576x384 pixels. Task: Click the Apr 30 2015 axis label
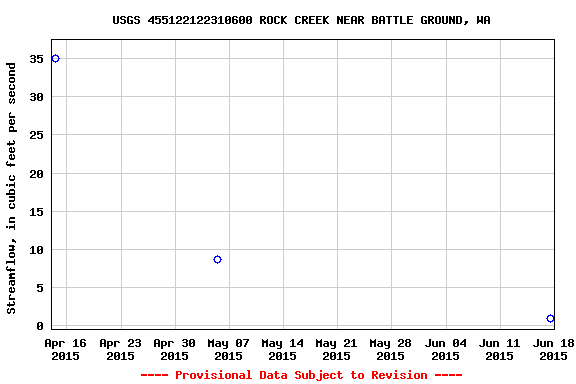coord(174,349)
